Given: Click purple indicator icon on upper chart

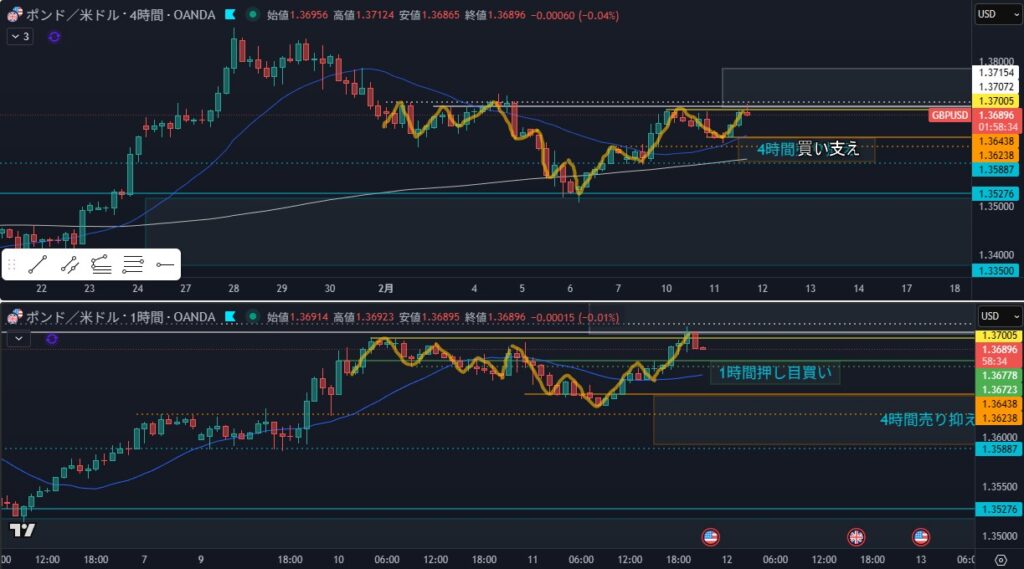Looking at the screenshot, I should point(53,36).
